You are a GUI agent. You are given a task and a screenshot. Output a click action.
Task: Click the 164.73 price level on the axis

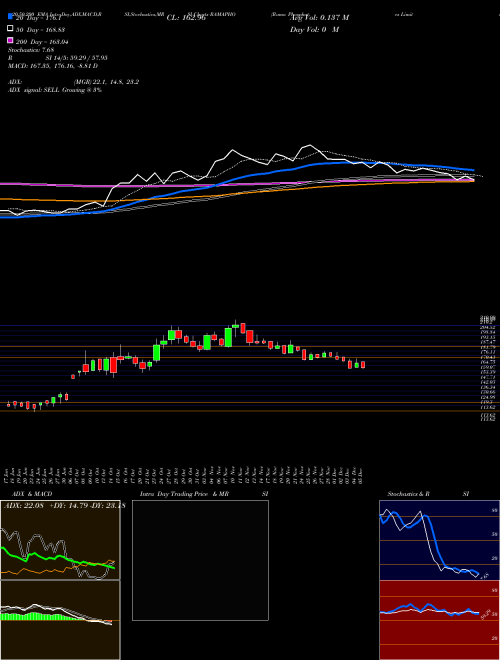click(x=487, y=362)
